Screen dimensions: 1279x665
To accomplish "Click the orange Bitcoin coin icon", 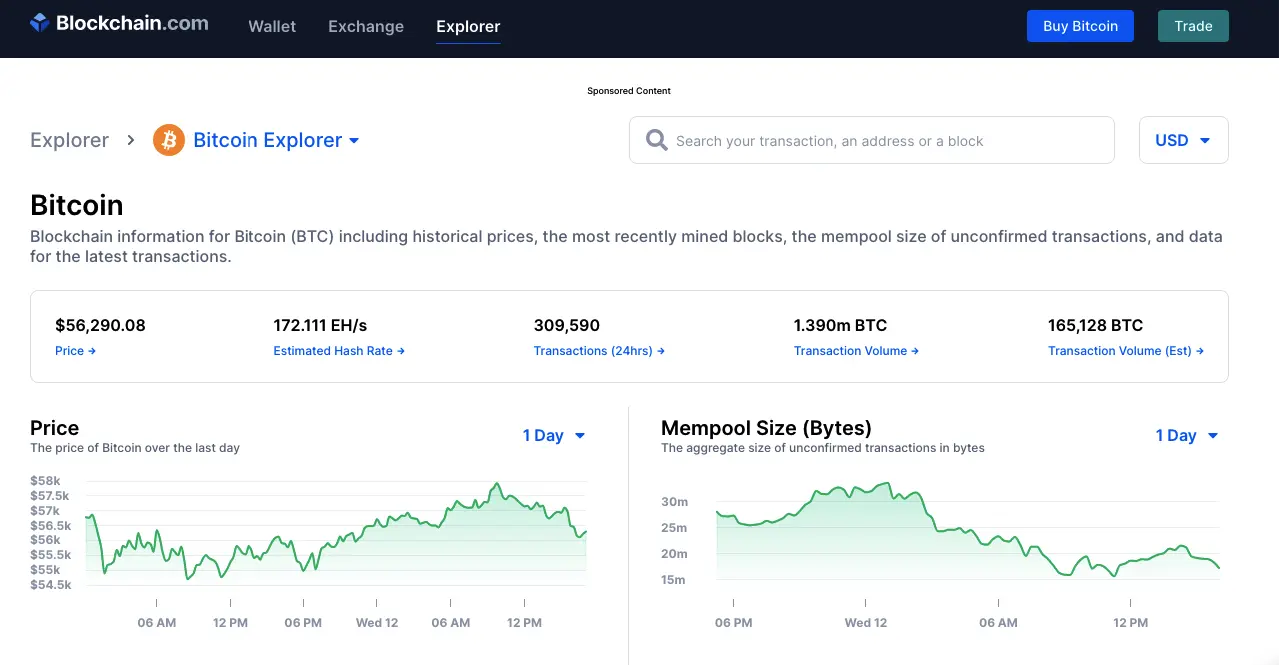I will [169, 140].
